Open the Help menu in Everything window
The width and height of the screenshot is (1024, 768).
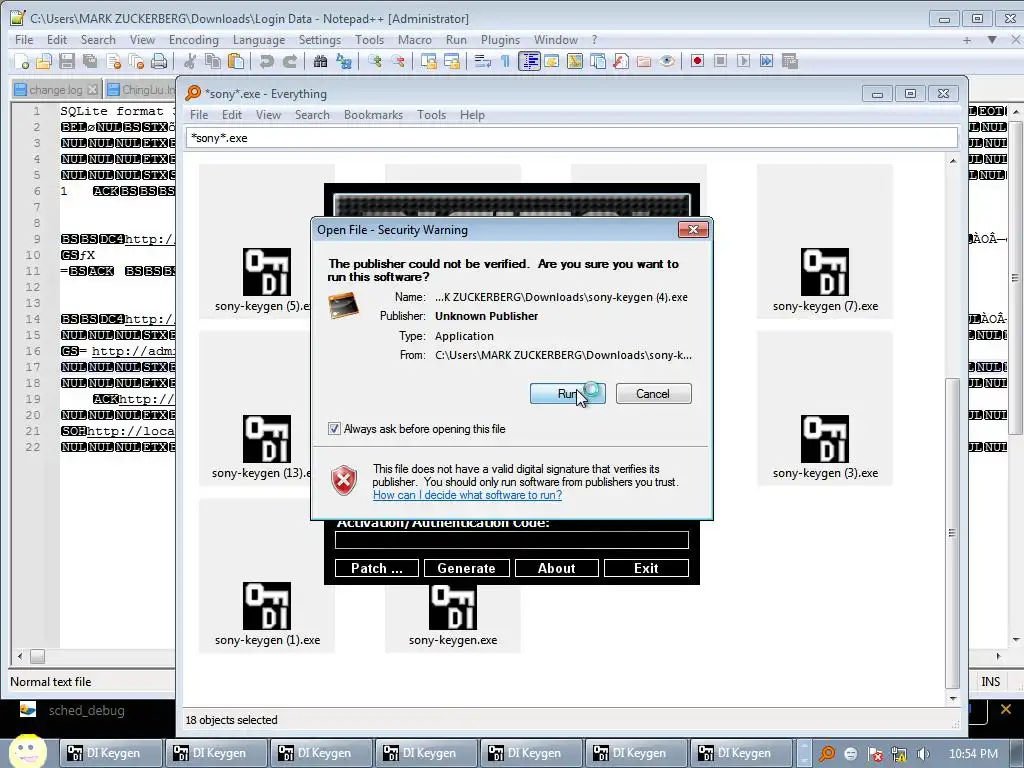[472, 115]
